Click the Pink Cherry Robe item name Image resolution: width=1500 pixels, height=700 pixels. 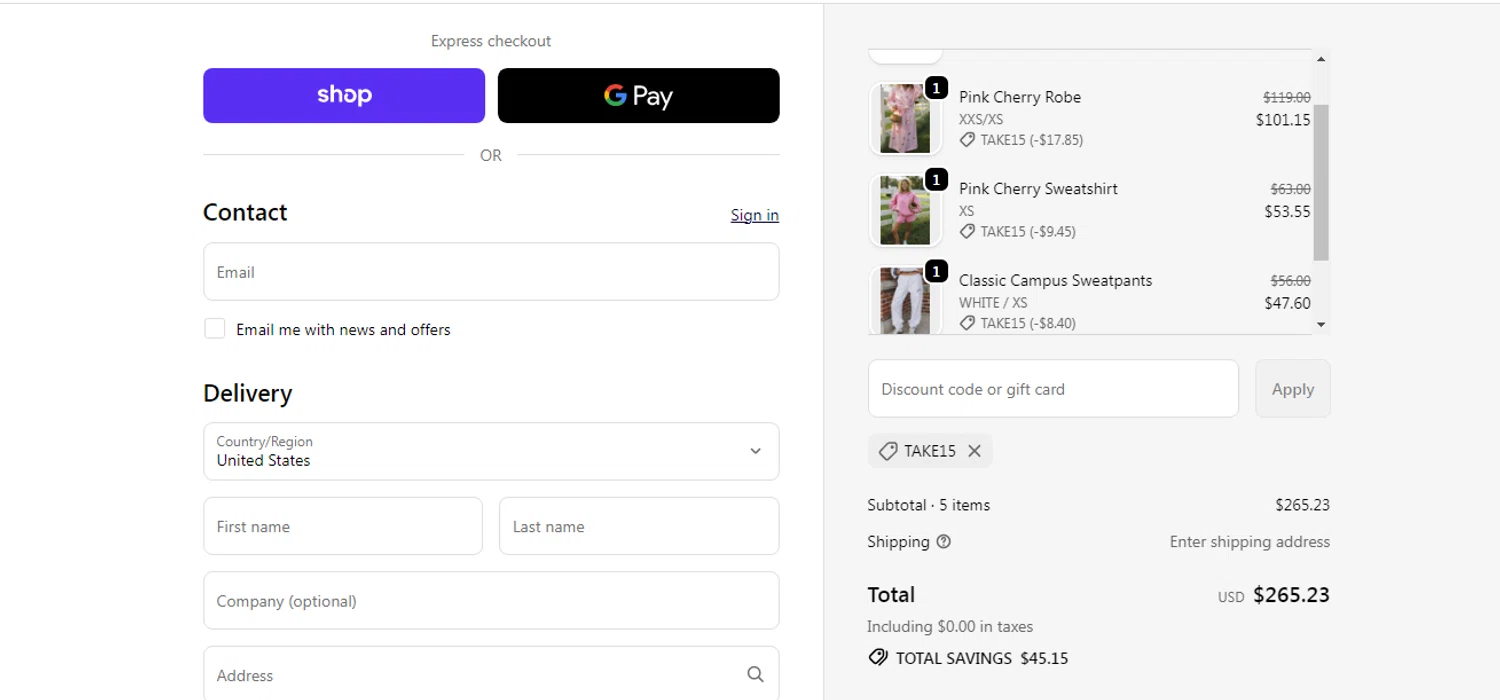tap(1020, 97)
